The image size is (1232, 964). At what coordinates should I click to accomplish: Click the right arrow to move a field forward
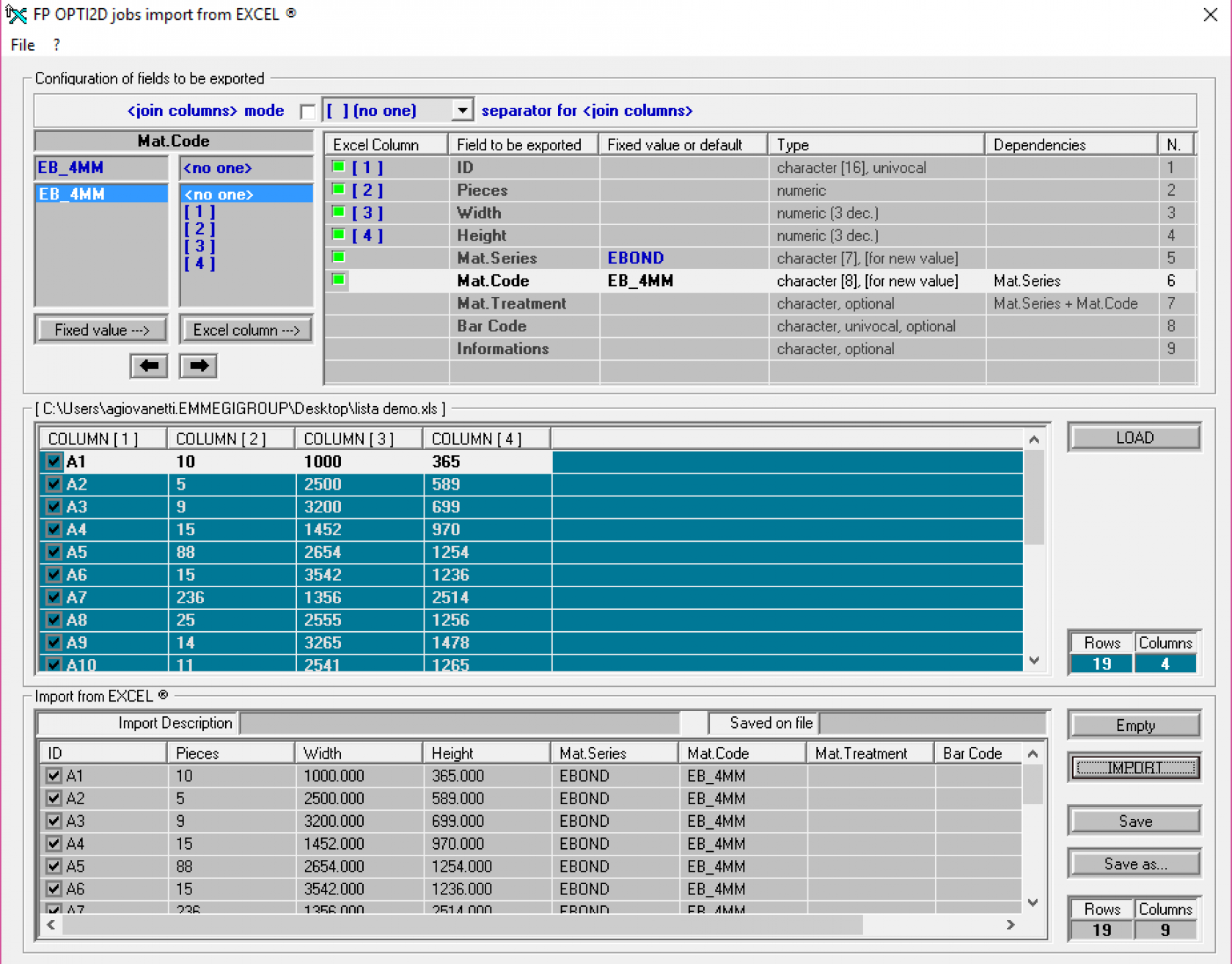(197, 366)
